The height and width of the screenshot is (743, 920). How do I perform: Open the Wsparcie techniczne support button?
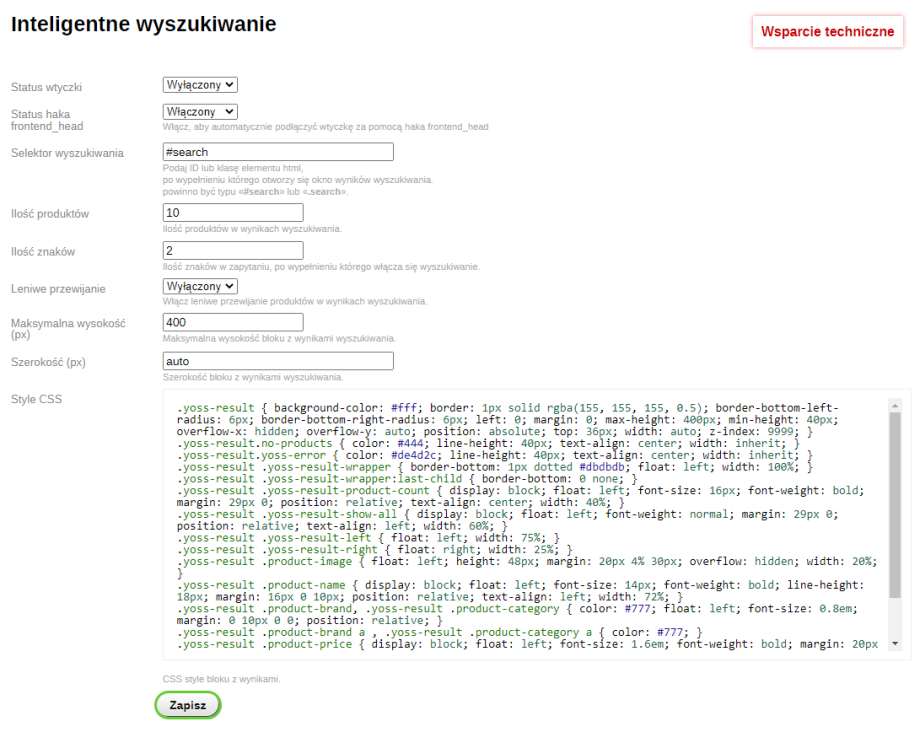(x=827, y=31)
